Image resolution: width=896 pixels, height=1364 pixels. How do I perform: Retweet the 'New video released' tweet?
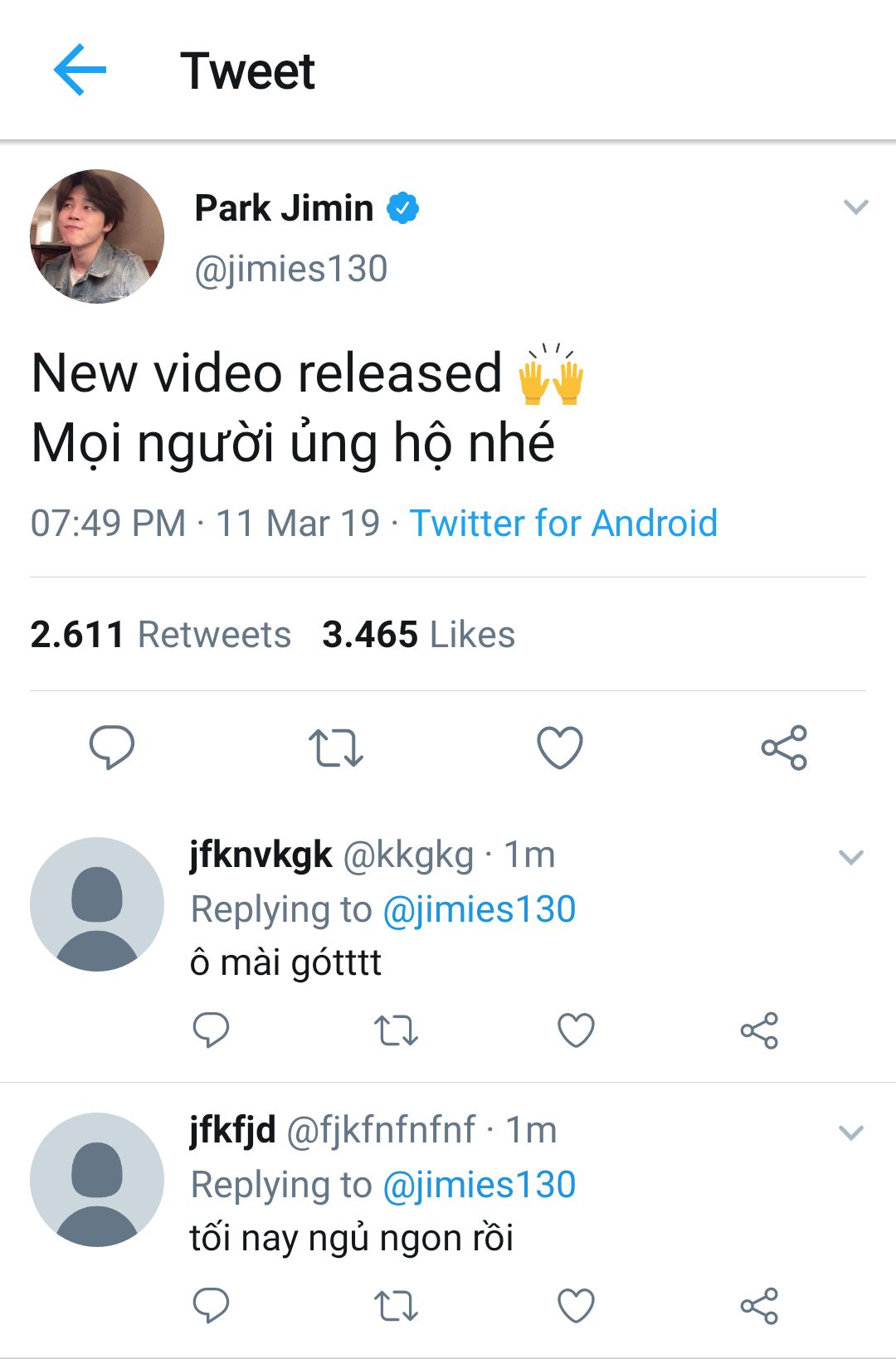[x=335, y=748]
